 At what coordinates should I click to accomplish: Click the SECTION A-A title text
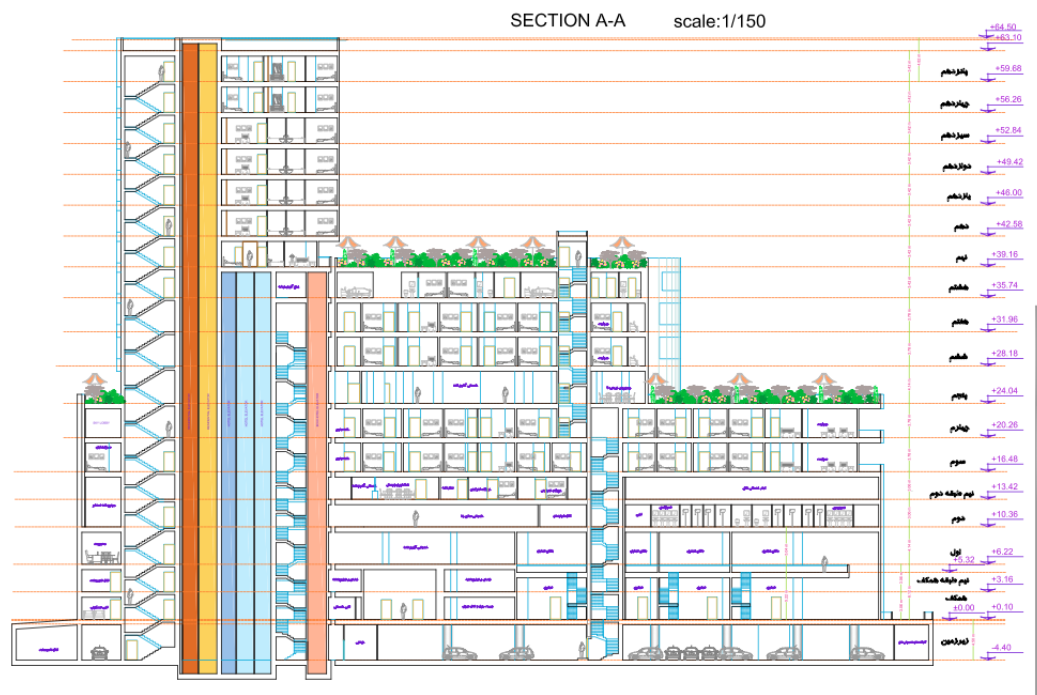pos(567,20)
